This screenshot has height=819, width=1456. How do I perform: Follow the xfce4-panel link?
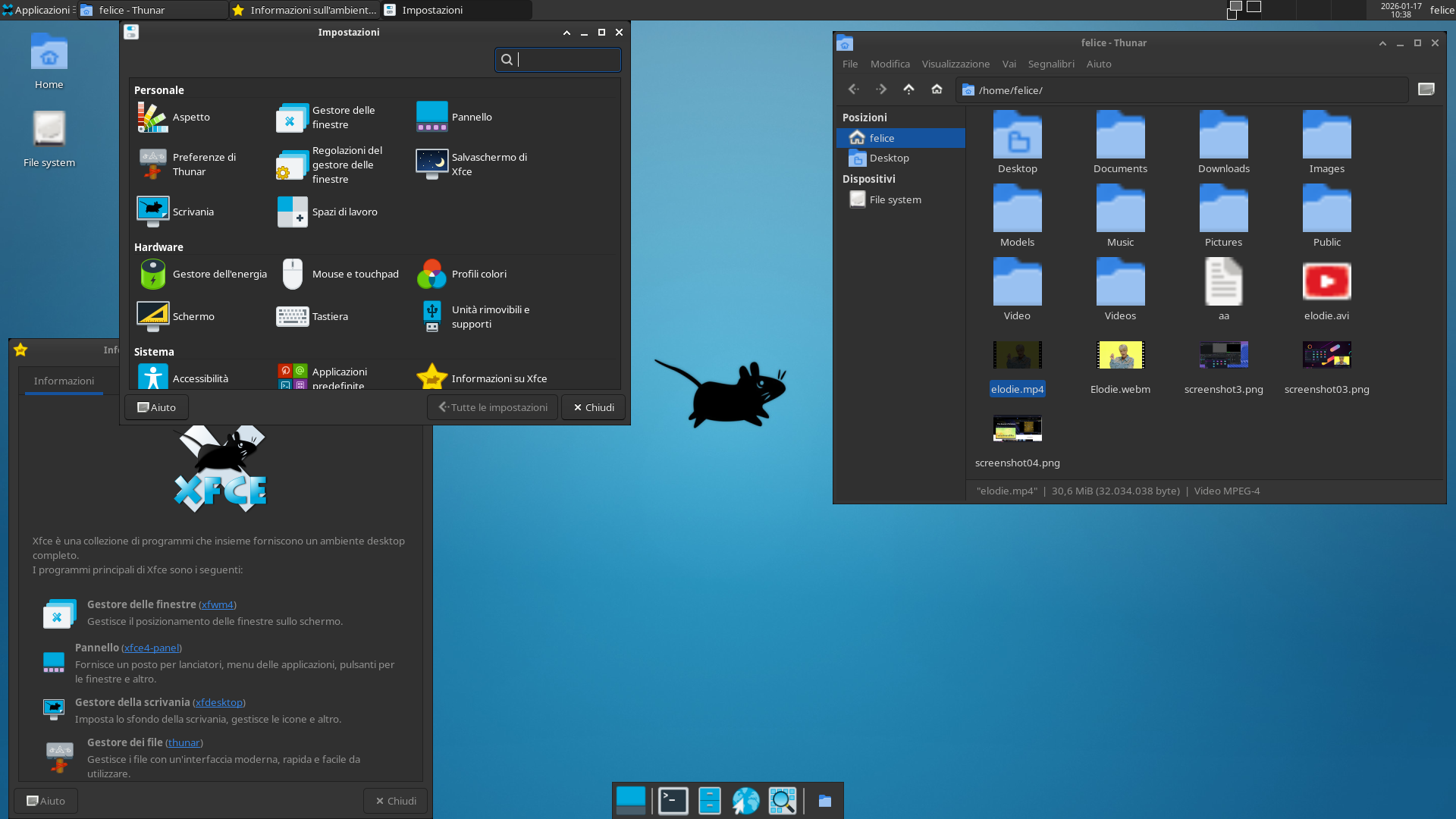point(152,648)
